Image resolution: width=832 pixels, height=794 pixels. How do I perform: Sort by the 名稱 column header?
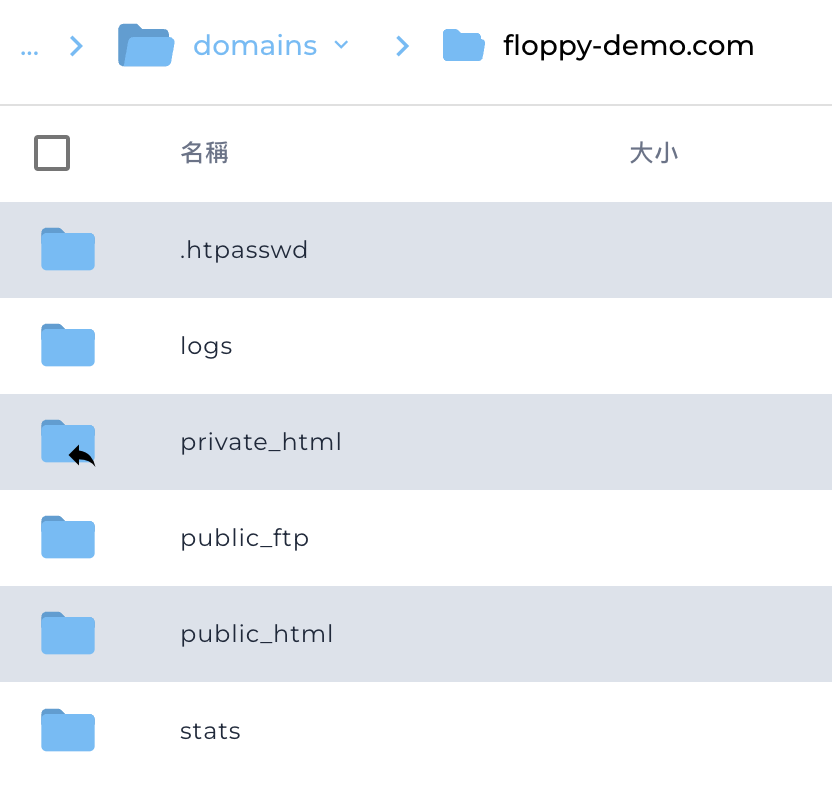[x=204, y=153]
